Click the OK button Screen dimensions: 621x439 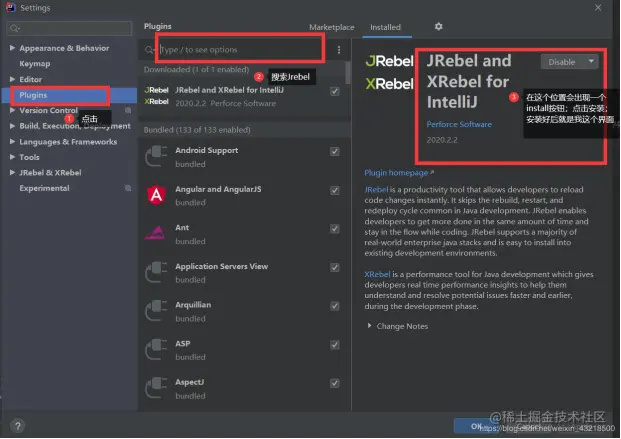pyautogui.click(x=476, y=426)
